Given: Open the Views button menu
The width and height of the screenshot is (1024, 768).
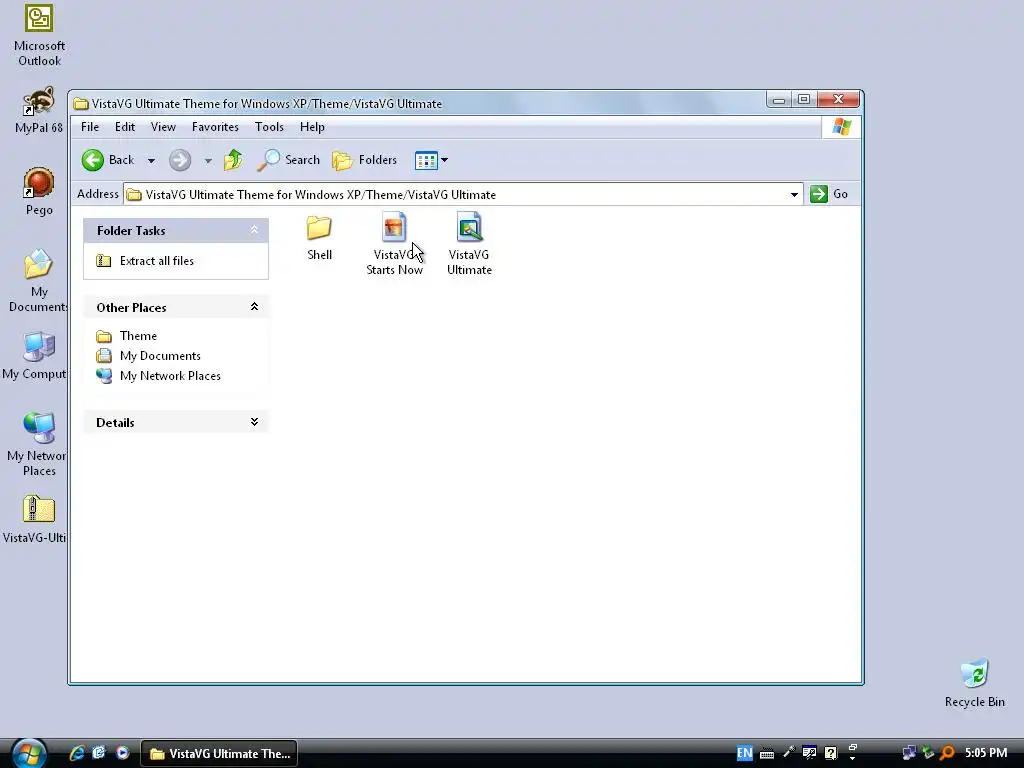Looking at the screenshot, I should point(431,160).
